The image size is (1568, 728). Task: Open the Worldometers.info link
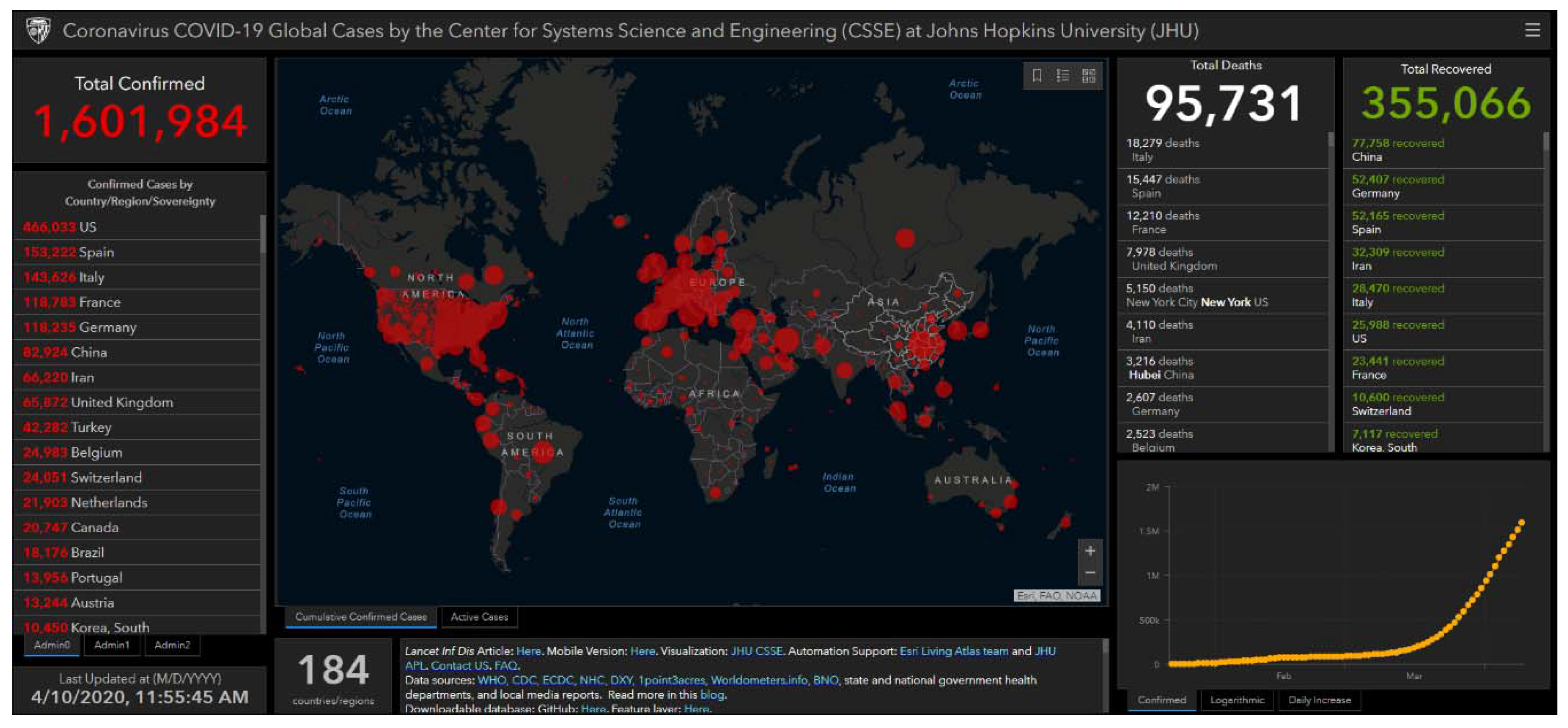[759, 680]
